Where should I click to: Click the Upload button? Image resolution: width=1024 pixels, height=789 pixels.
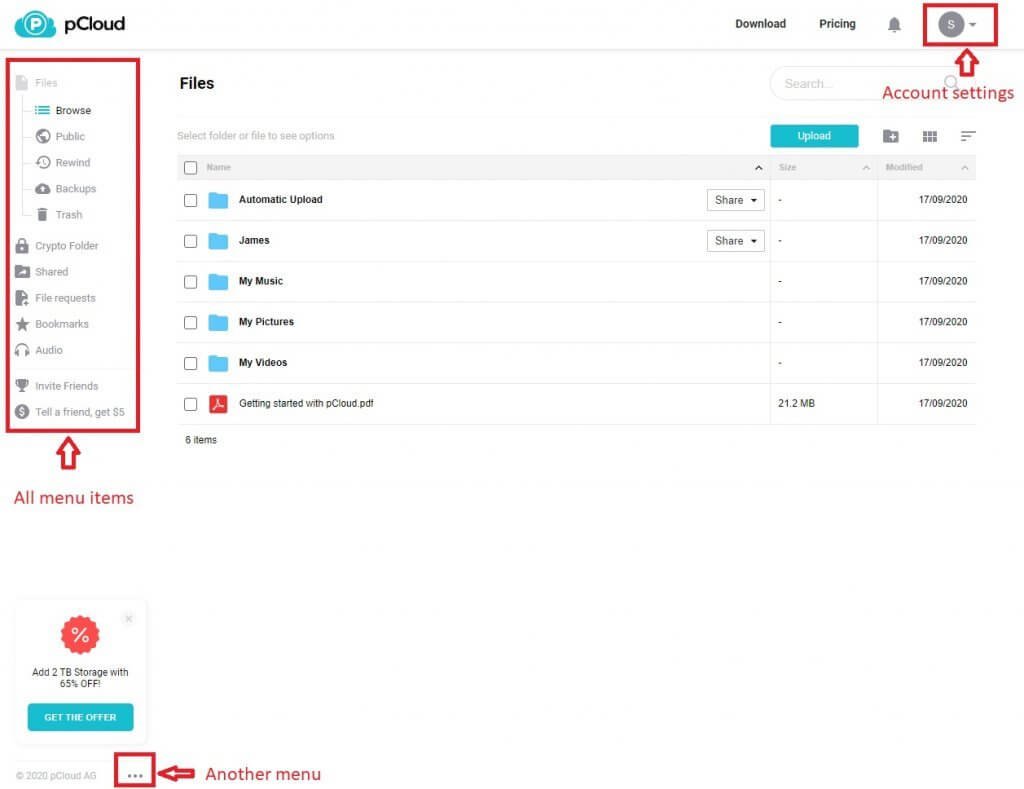(814, 136)
